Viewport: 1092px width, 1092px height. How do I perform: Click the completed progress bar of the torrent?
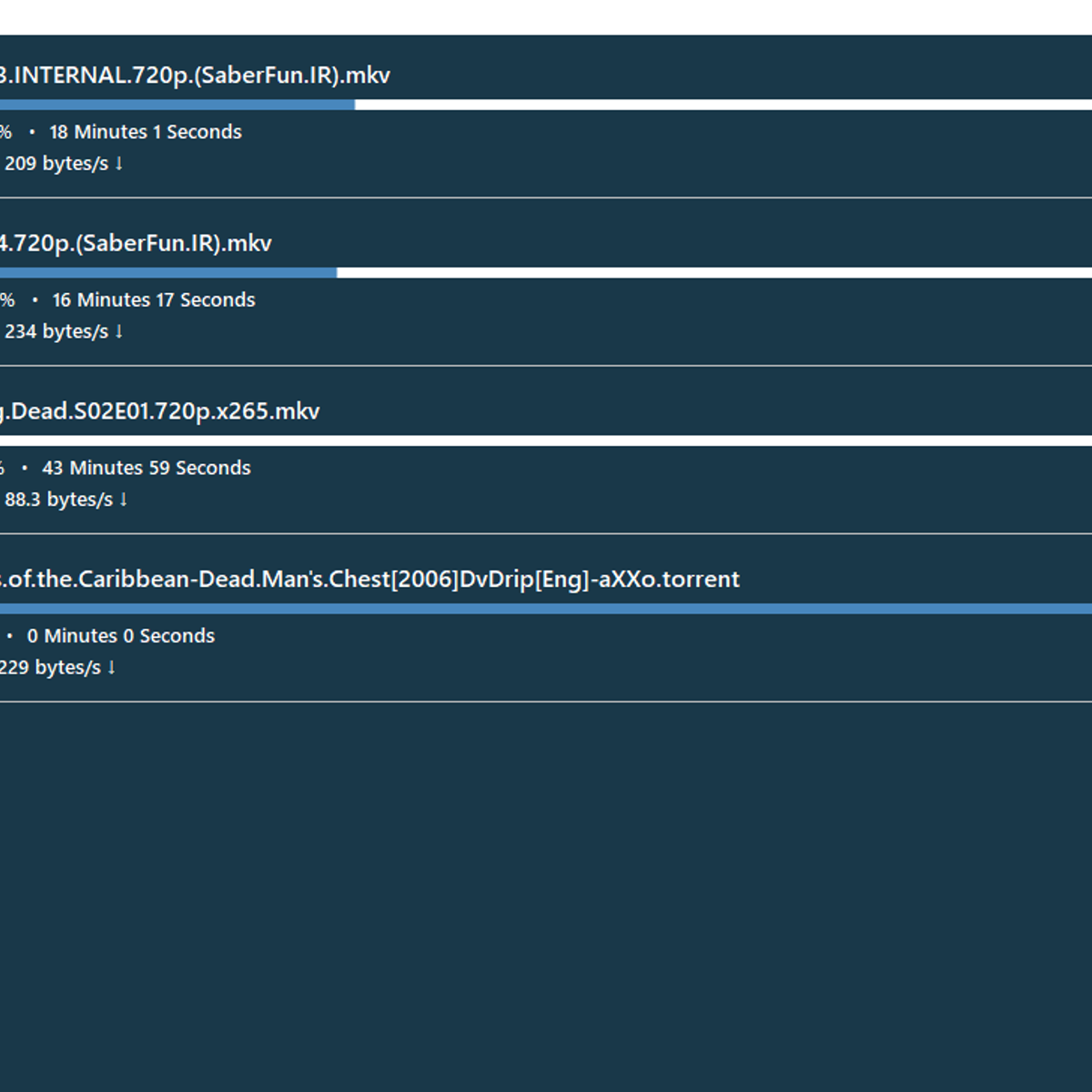point(546,609)
